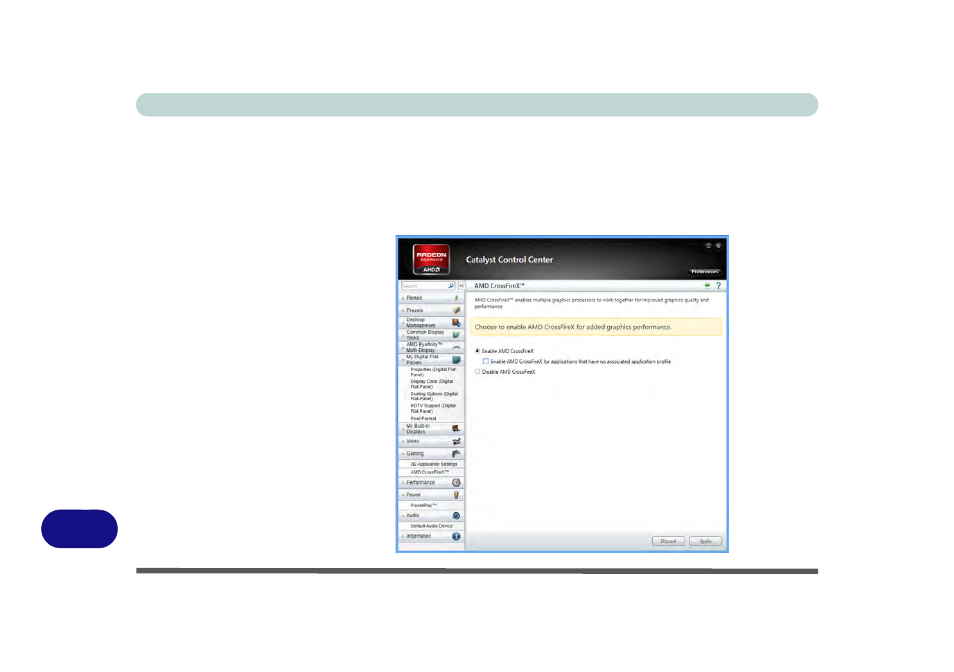Click the yellow CrossFireX notice banner
The image size is (954, 672).
(x=596, y=327)
